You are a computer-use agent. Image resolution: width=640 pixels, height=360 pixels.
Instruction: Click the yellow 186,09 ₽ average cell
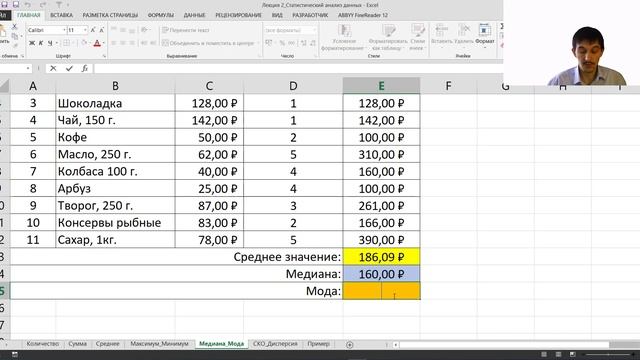tap(381, 257)
